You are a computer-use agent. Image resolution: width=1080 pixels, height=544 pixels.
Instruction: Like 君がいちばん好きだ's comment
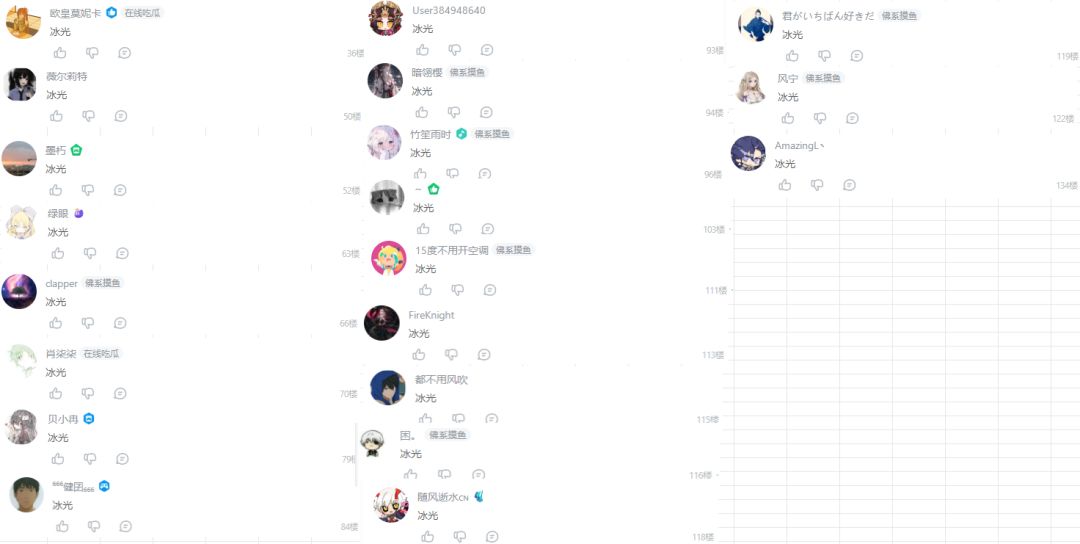tap(792, 56)
